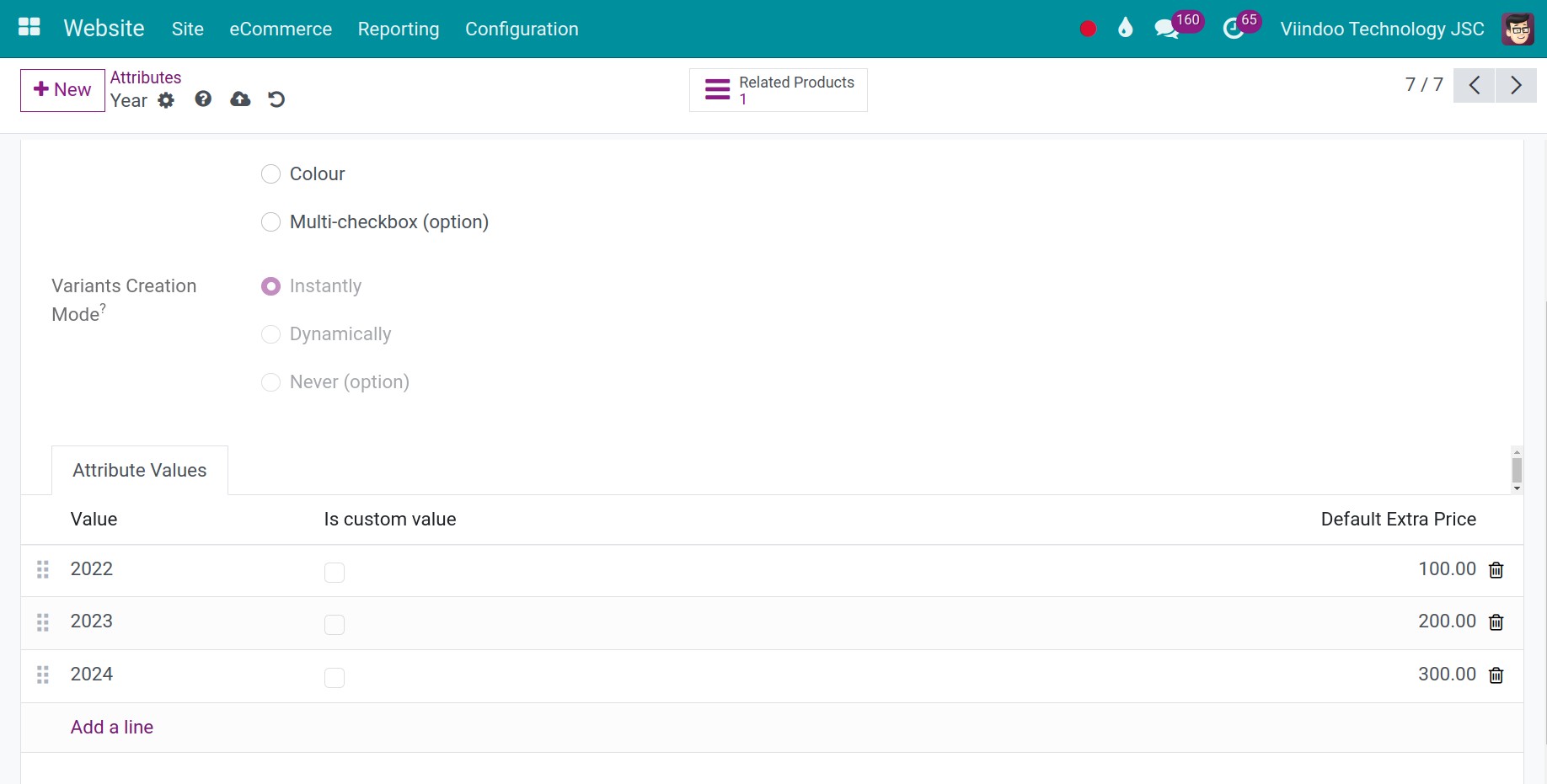This screenshot has width=1547, height=784.
Task: Open the chat messages icon with 160 badge
Action: (1167, 29)
